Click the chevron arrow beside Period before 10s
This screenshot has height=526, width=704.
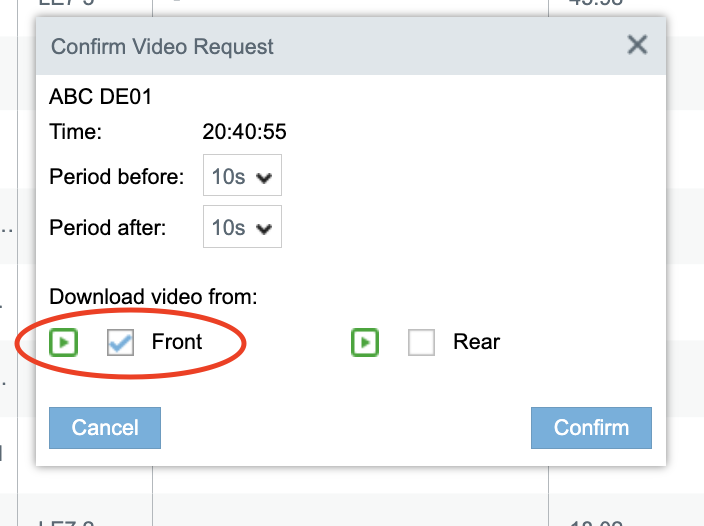click(264, 178)
